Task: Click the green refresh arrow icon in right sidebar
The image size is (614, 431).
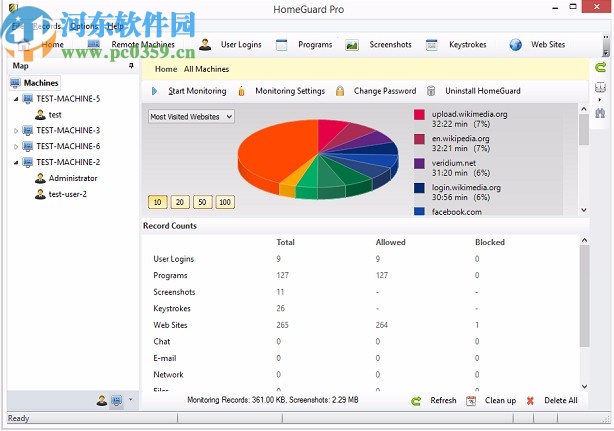Action: [x=600, y=67]
